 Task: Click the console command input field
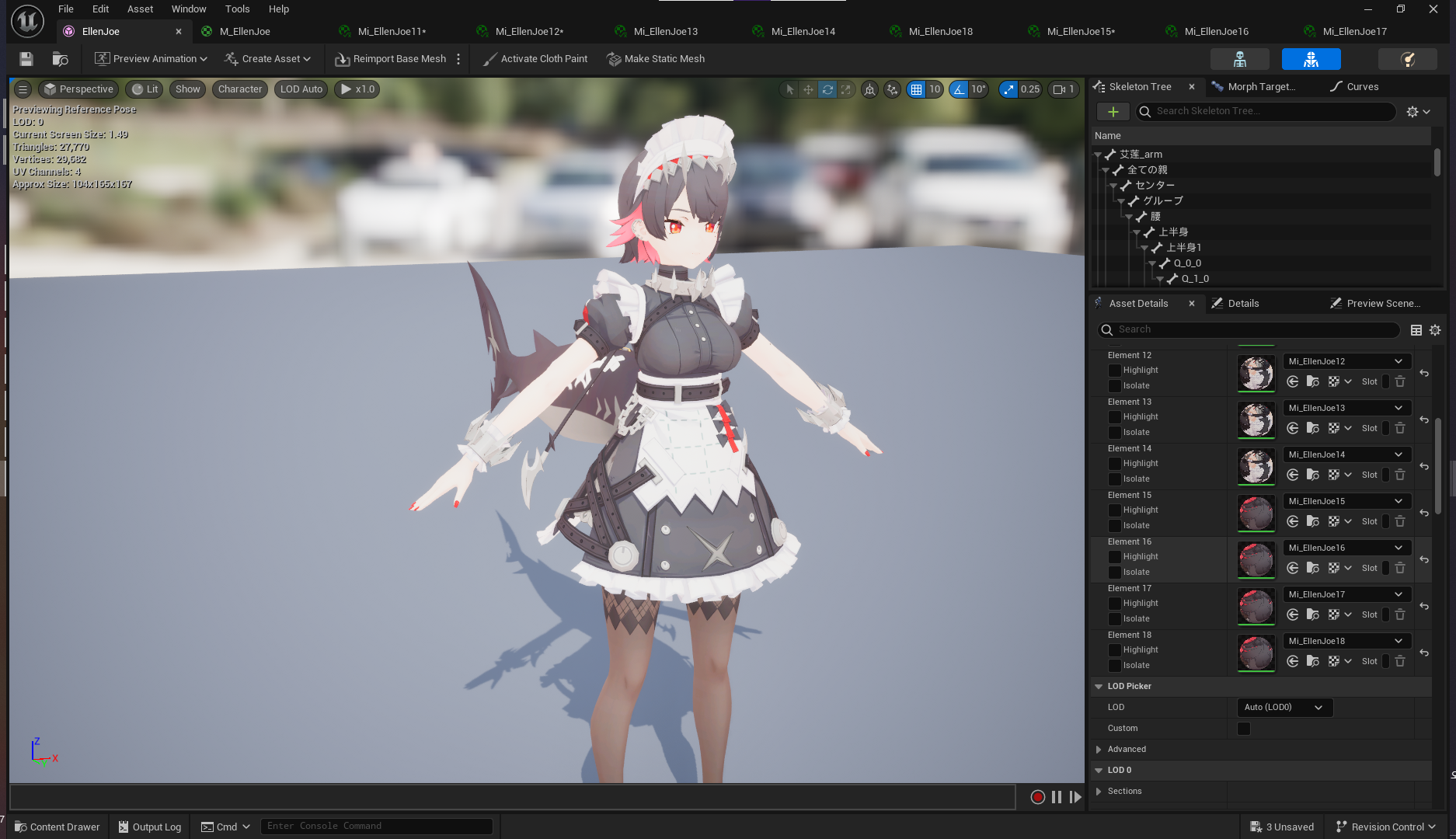[377, 827]
